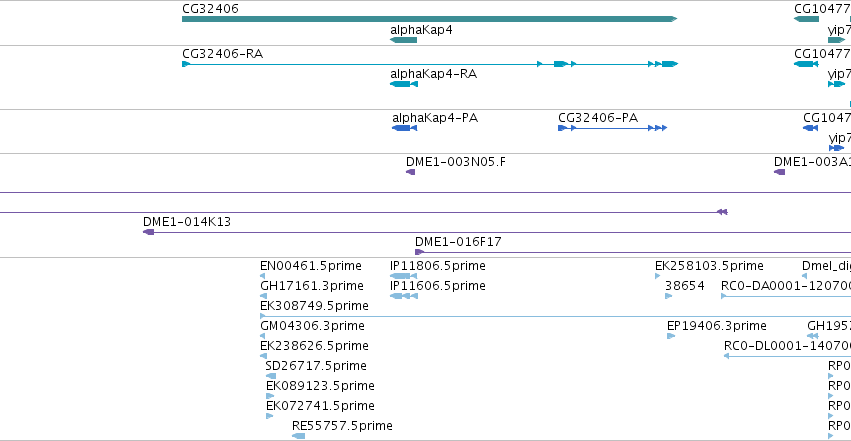Viewport: 851px width, 441px height.
Task: Select the DME1-016F17 label
Action: pyautogui.click(x=458, y=242)
